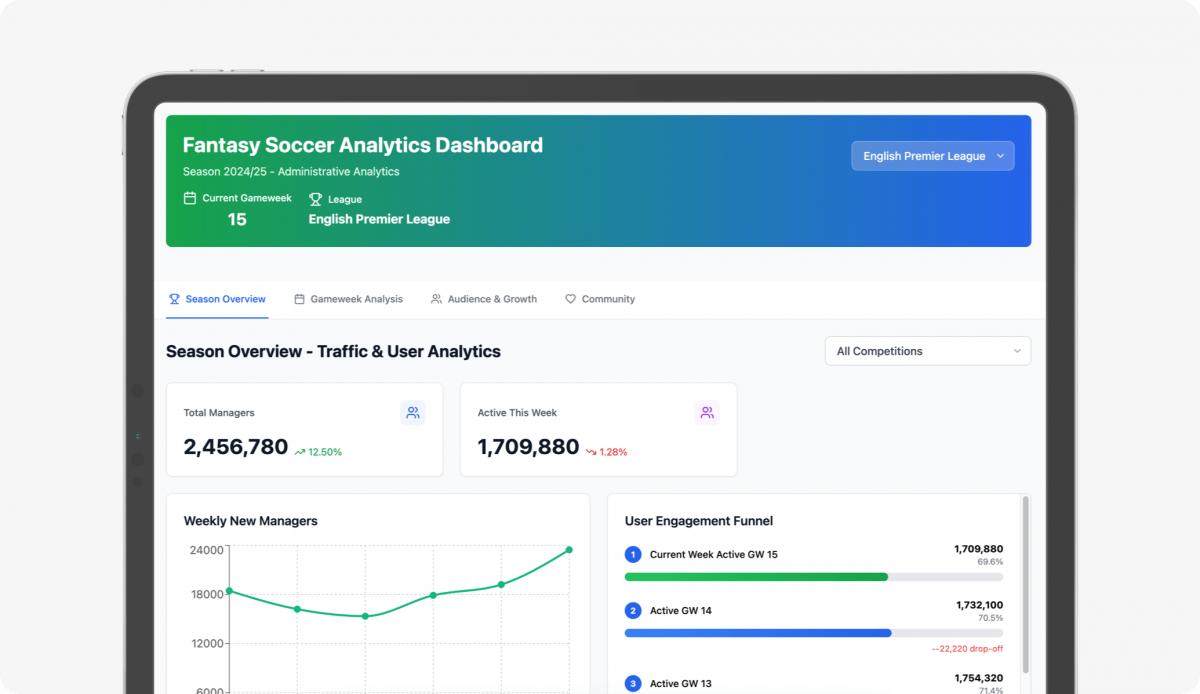Click the Active GW 14 funnel step label
Viewport: 1200px width, 694px height.
click(680, 610)
